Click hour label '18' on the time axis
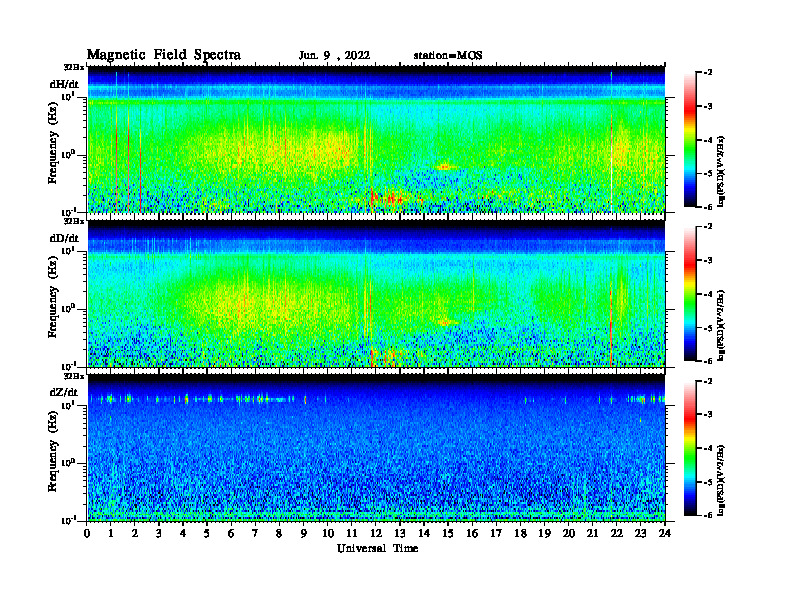The width and height of the screenshot is (792, 612). coord(520,533)
